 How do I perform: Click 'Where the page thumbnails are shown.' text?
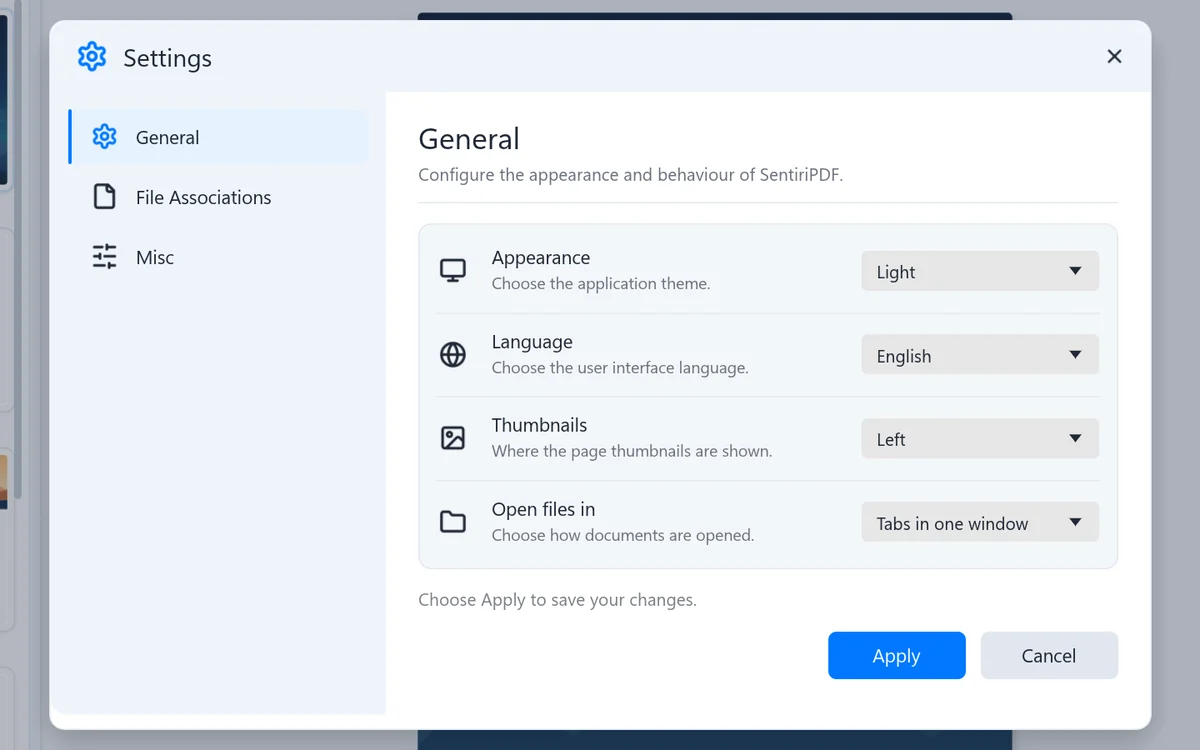click(x=632, y=451)
